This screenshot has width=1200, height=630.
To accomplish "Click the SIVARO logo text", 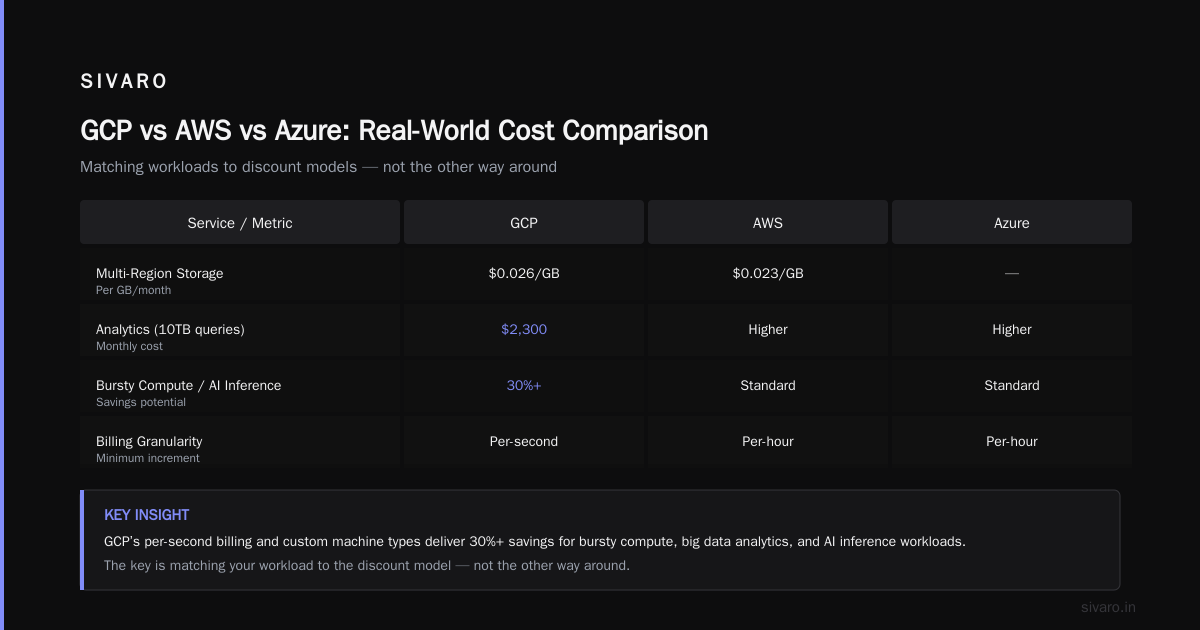I will point(124,82).
